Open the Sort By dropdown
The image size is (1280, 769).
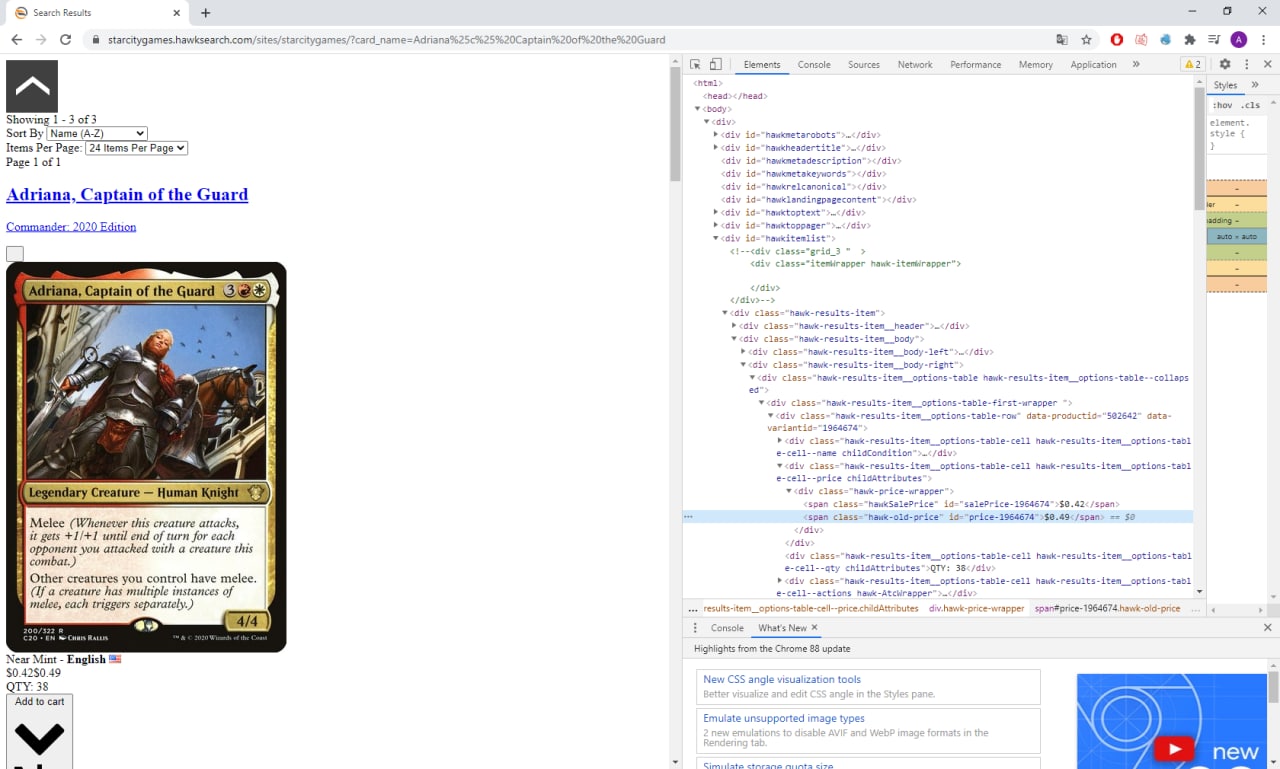97,133
